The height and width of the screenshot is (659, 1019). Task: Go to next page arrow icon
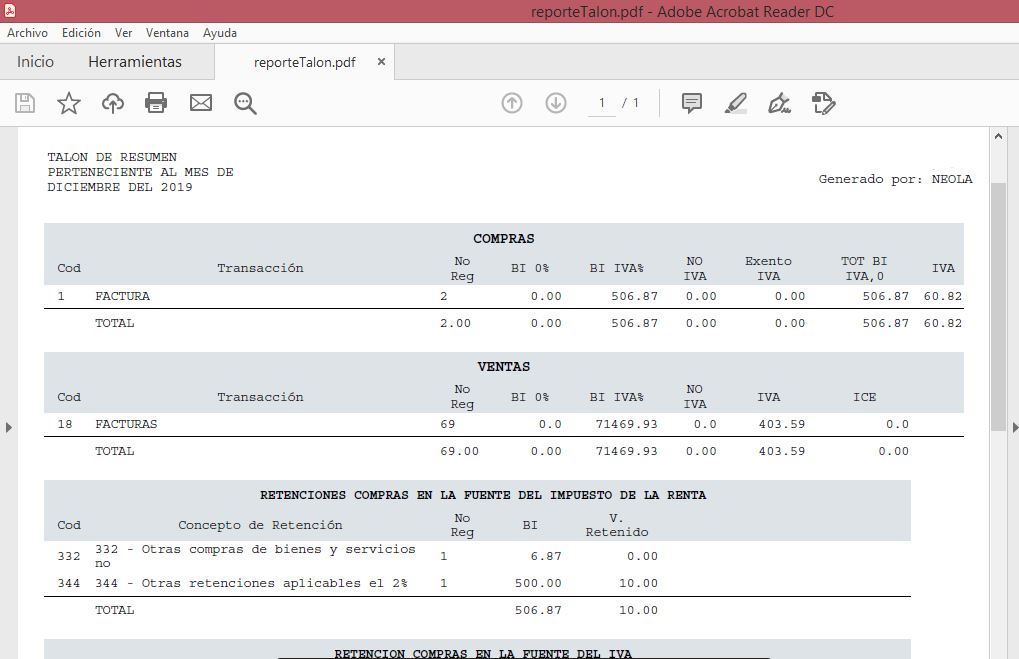[556, 103]
